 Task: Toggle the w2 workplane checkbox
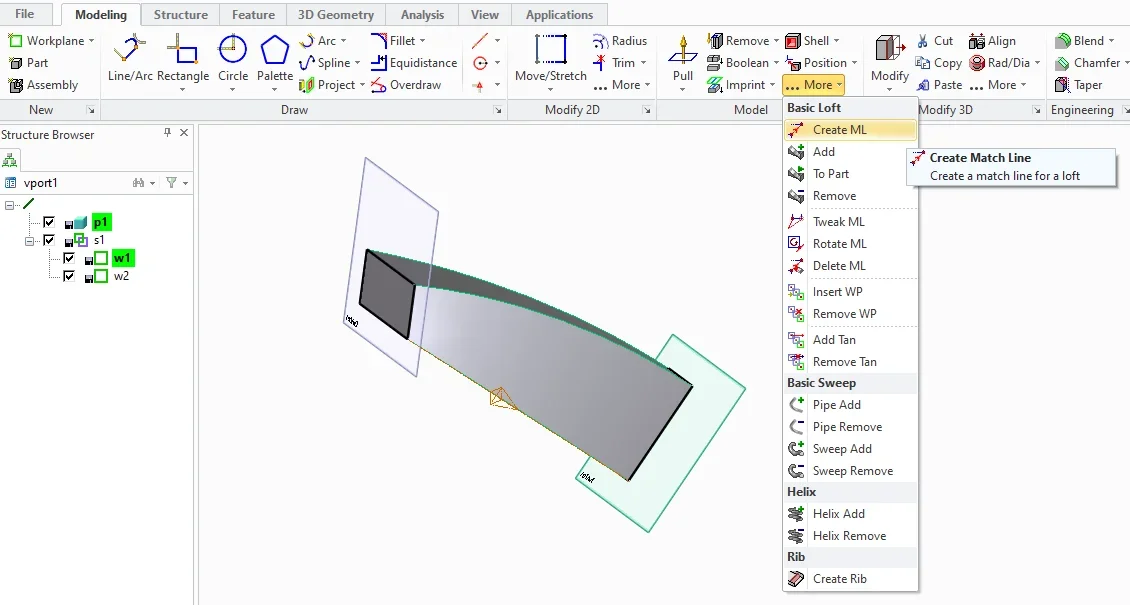coord(69,277)
